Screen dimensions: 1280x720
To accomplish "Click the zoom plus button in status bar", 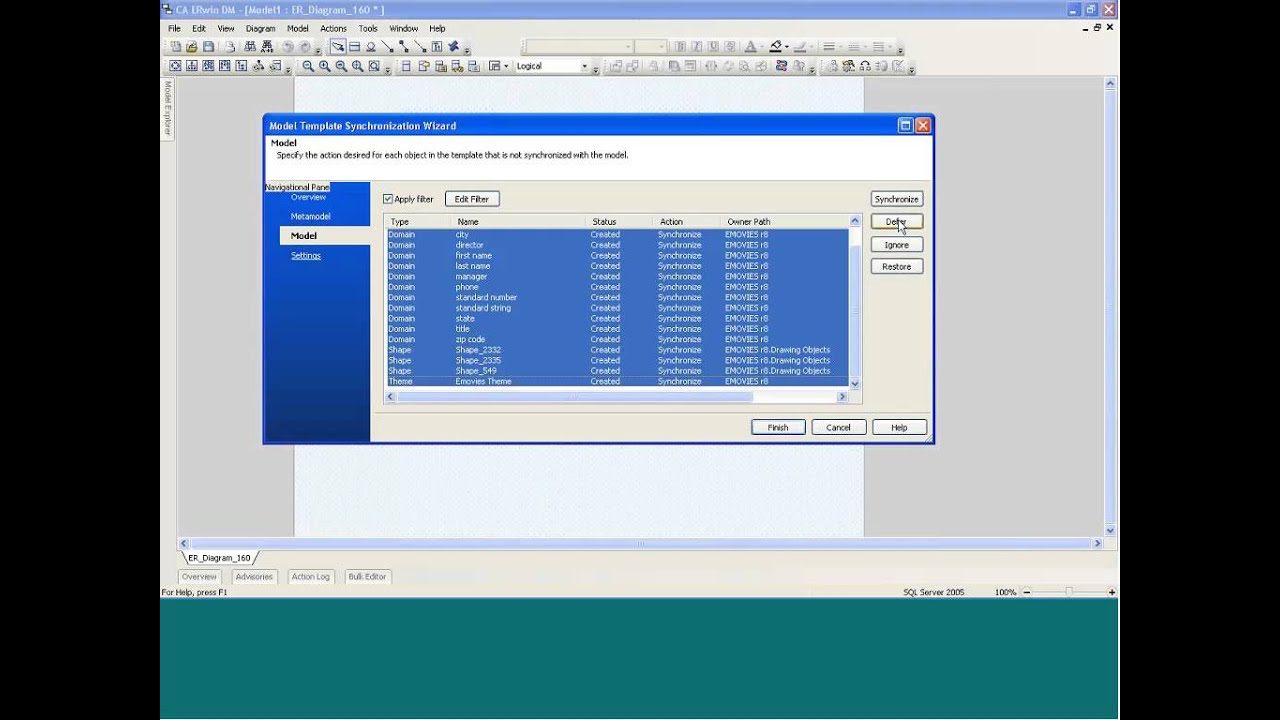I will click(x=1112, y=592).
